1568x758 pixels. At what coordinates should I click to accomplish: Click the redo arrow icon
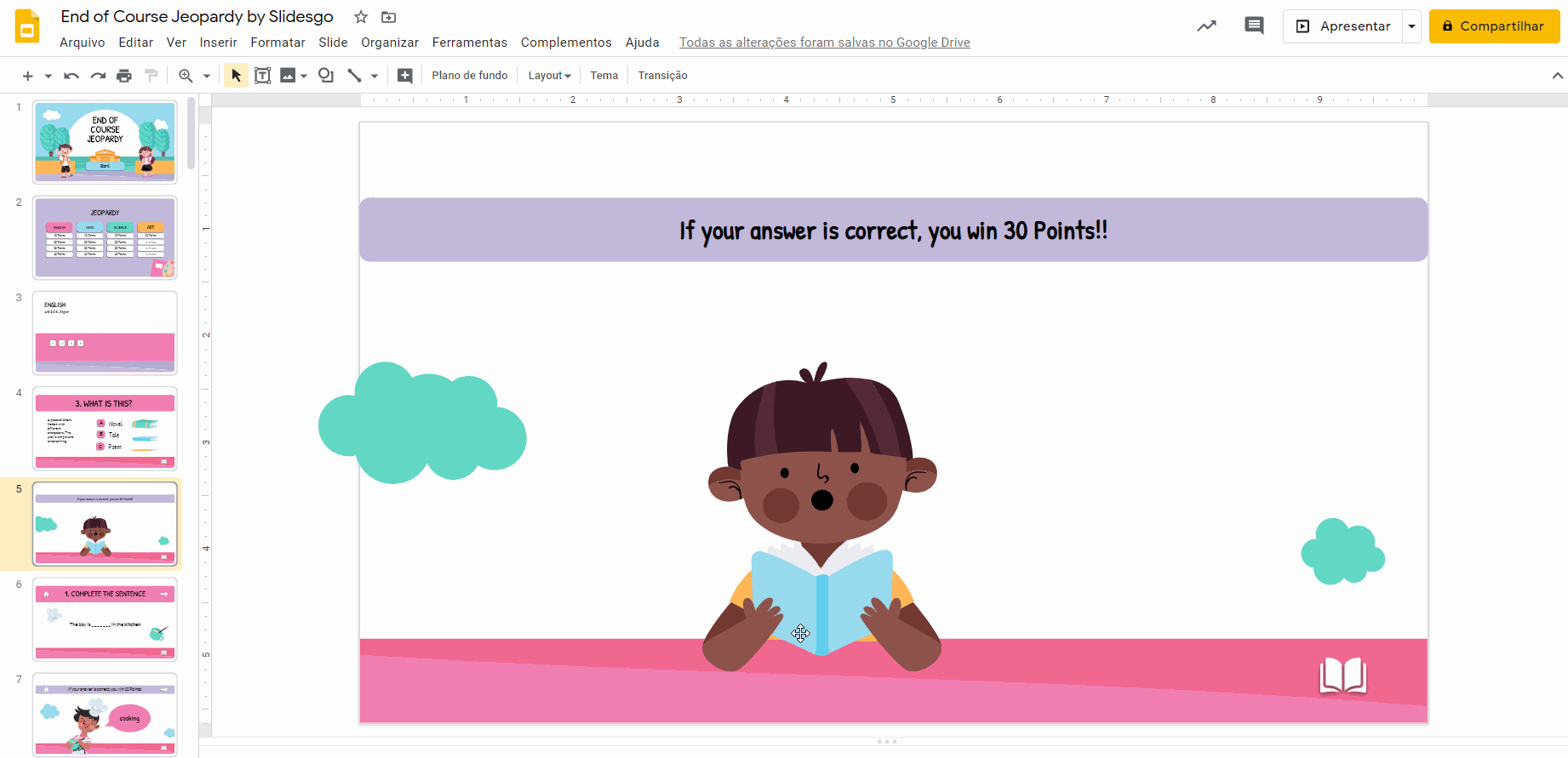coord(98,76)
